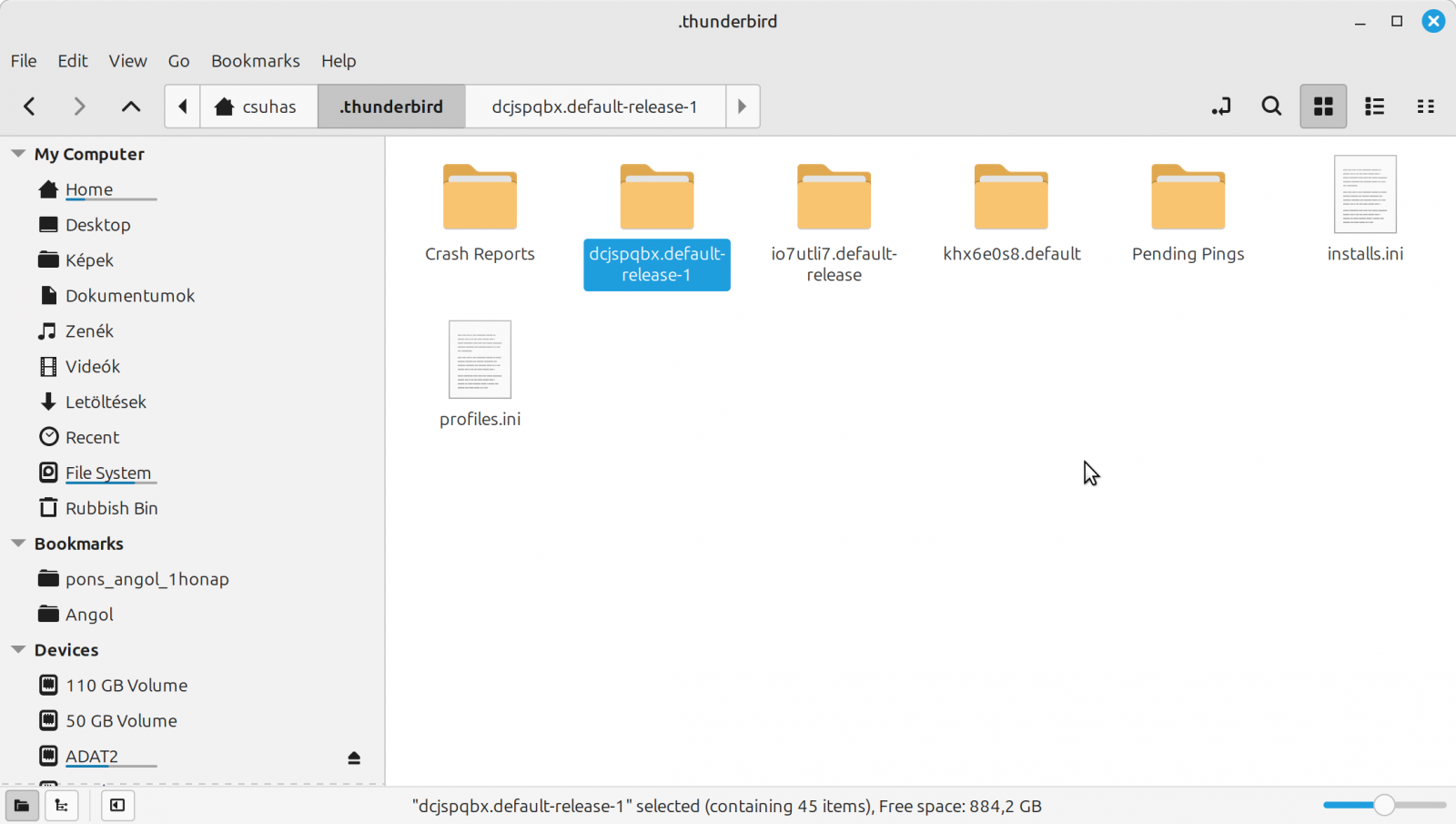Image resolution: width=1456 pixels, height=824 pixels.
Task: Open dcjspqbx.default-release-1 from the path bar
Action: pyautogui.click(x=595, y=107)
